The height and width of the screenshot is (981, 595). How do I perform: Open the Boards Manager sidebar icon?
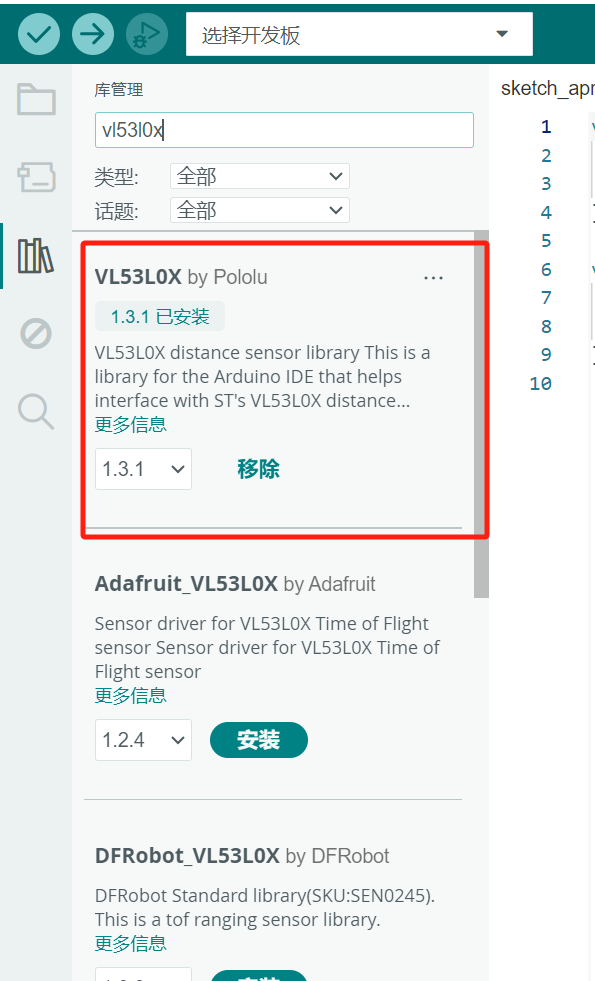(x=35, y=176)
